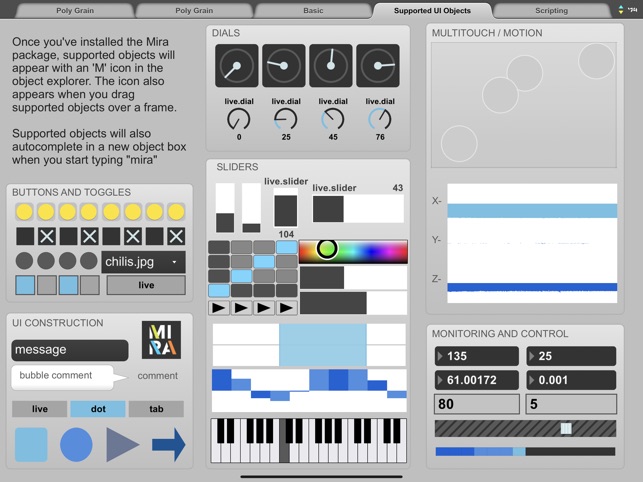
Task: Click the wide live text button
Action: coord(146,285)
